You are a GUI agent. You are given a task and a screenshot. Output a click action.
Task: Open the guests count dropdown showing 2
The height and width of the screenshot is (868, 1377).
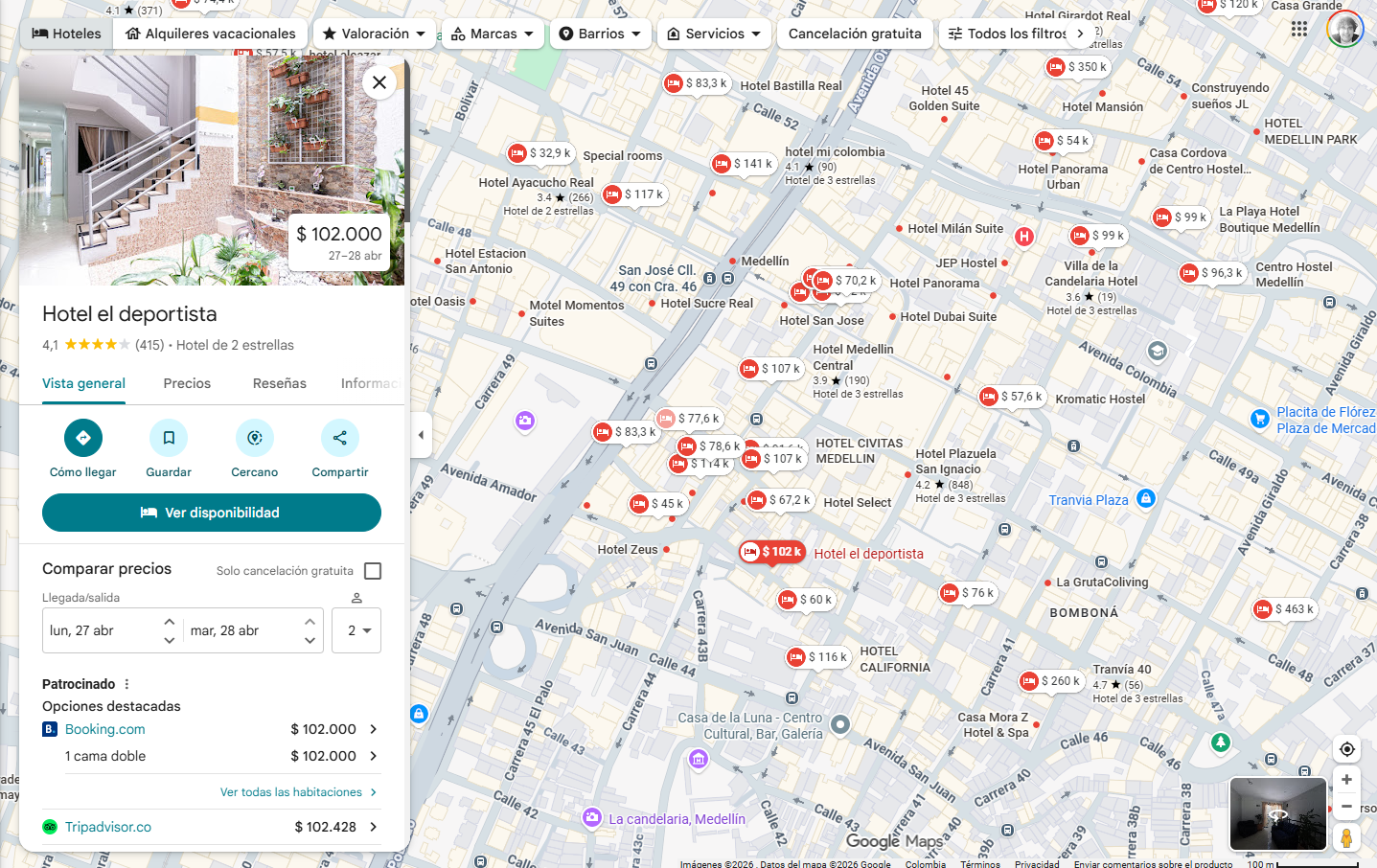[356, 630]
